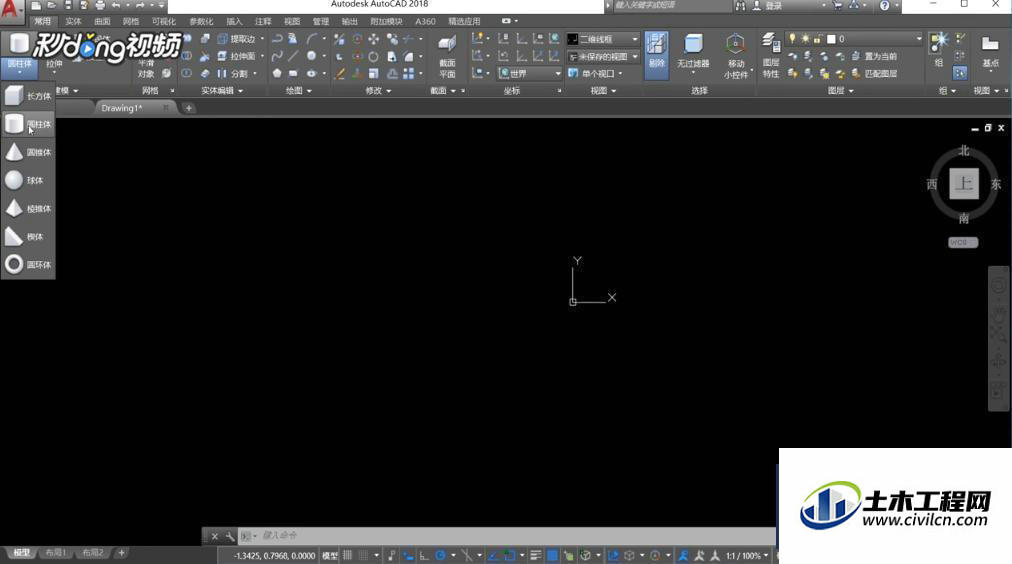Click the 匹配图层 (Match Layer) button
Image resolution: width=1012 pixels, height=564 pixels.
(x=875, y=74)
